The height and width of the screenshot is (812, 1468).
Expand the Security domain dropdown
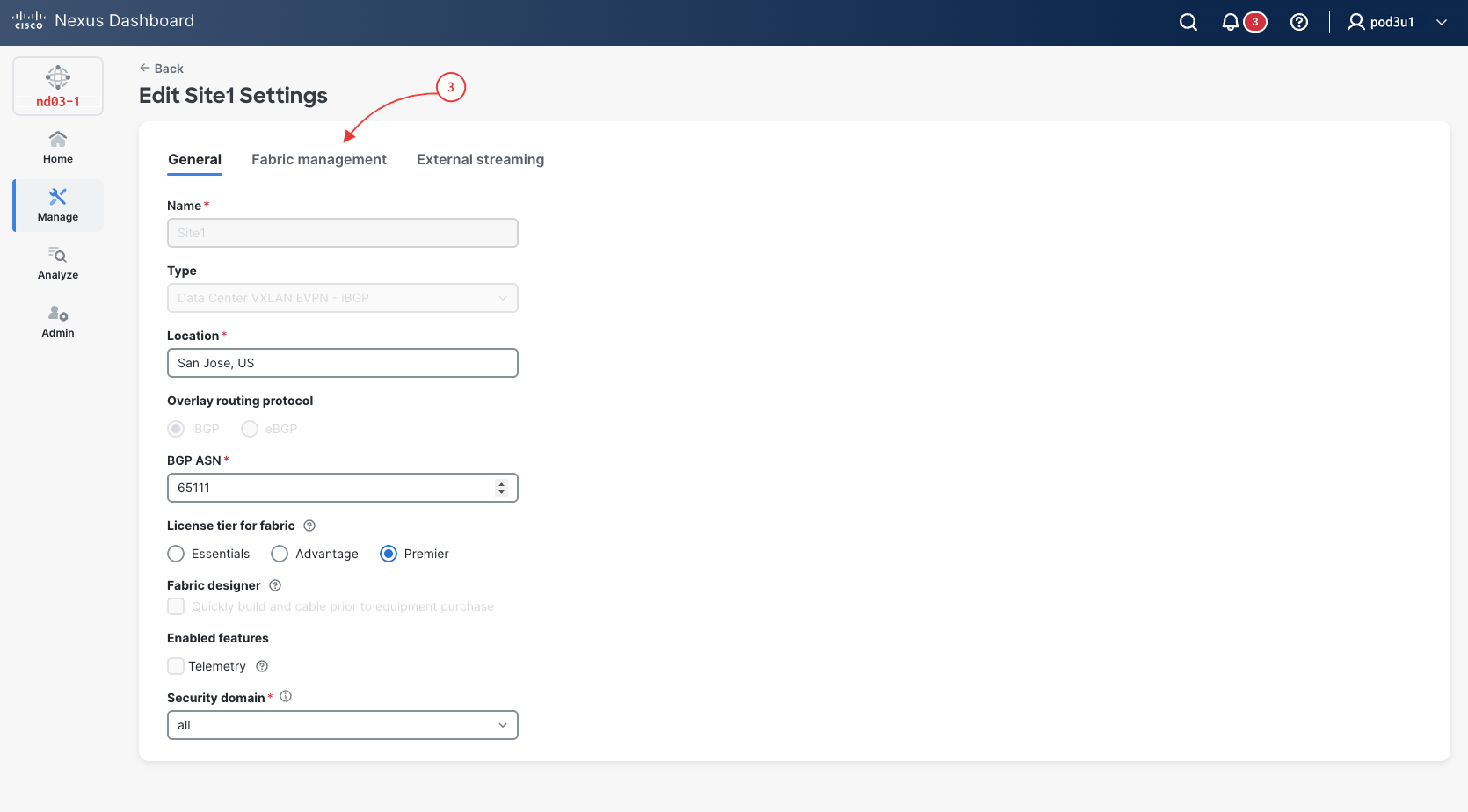coord(343,725)
